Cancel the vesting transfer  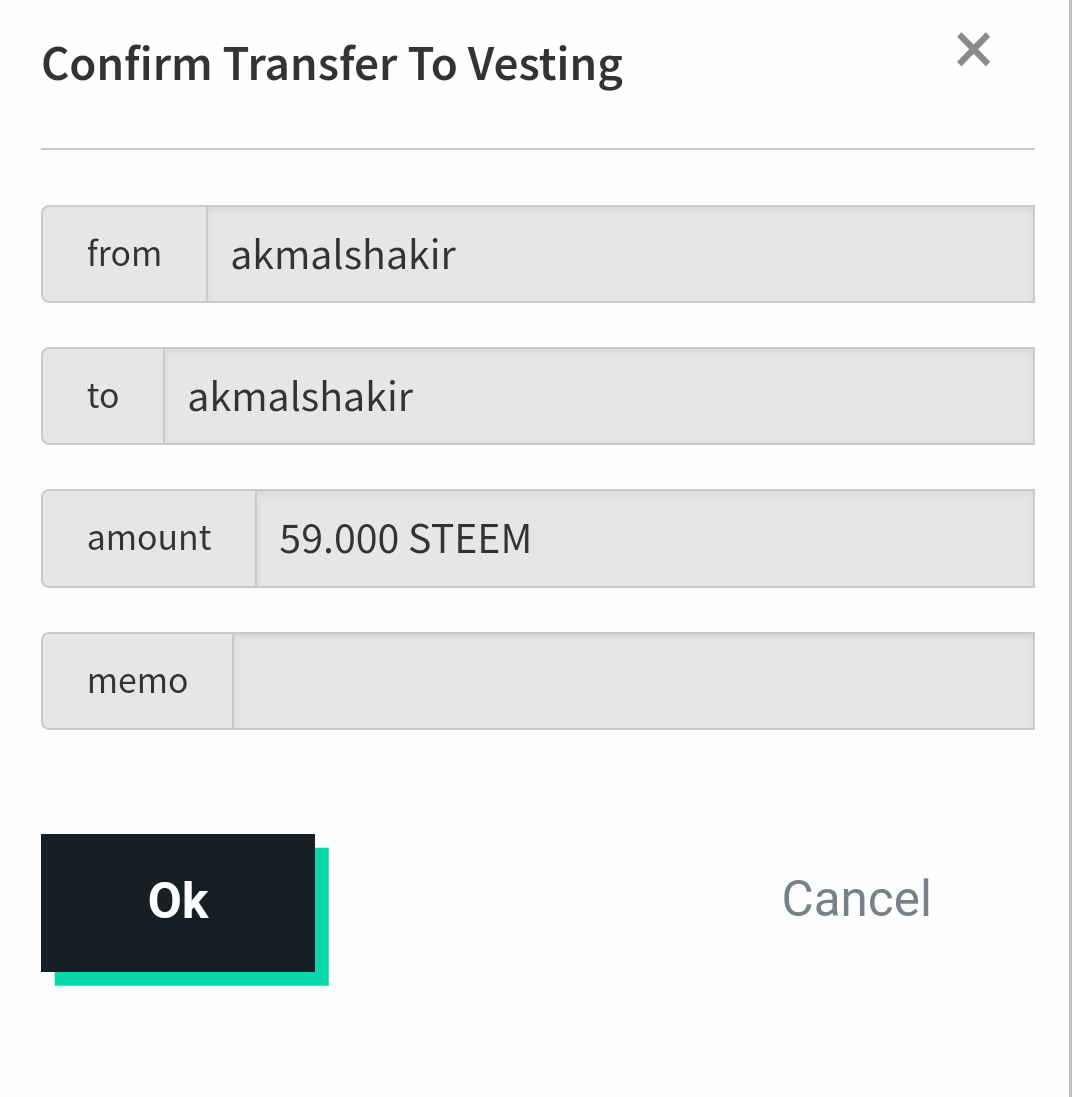tap(856, 898)
